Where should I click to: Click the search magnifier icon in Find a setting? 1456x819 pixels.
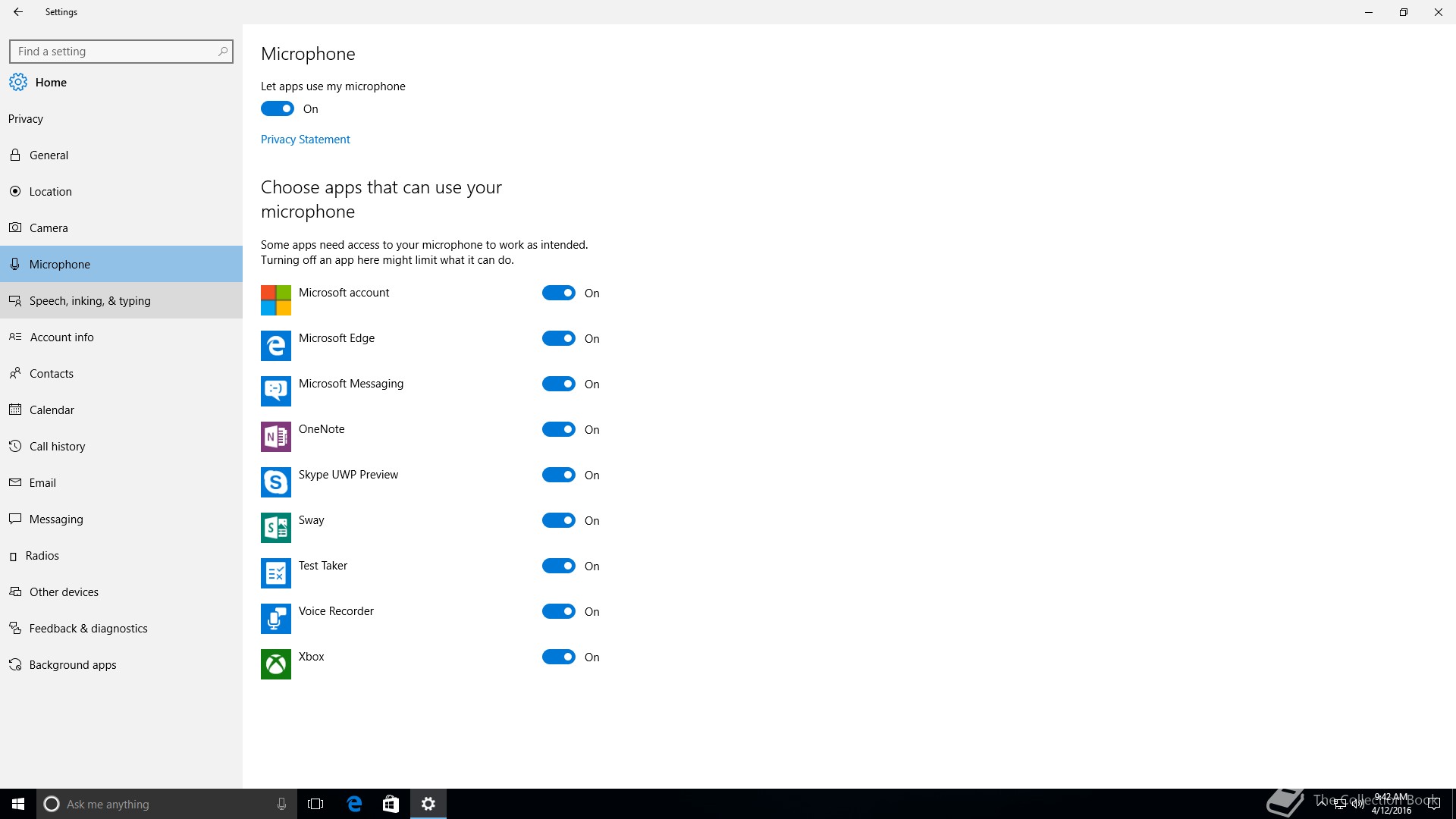click(x=222, y=52)
